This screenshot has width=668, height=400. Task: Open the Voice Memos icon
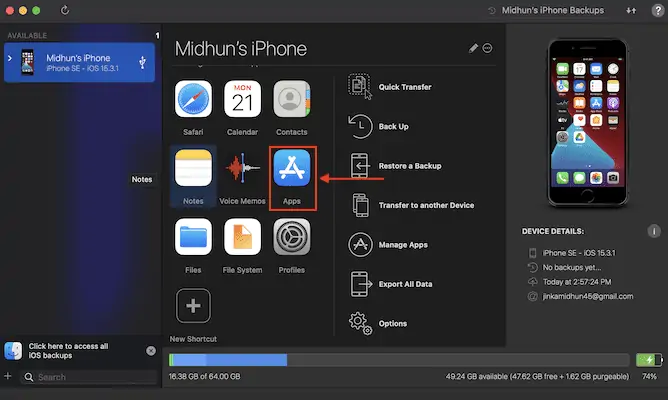[x=243, y=168]
